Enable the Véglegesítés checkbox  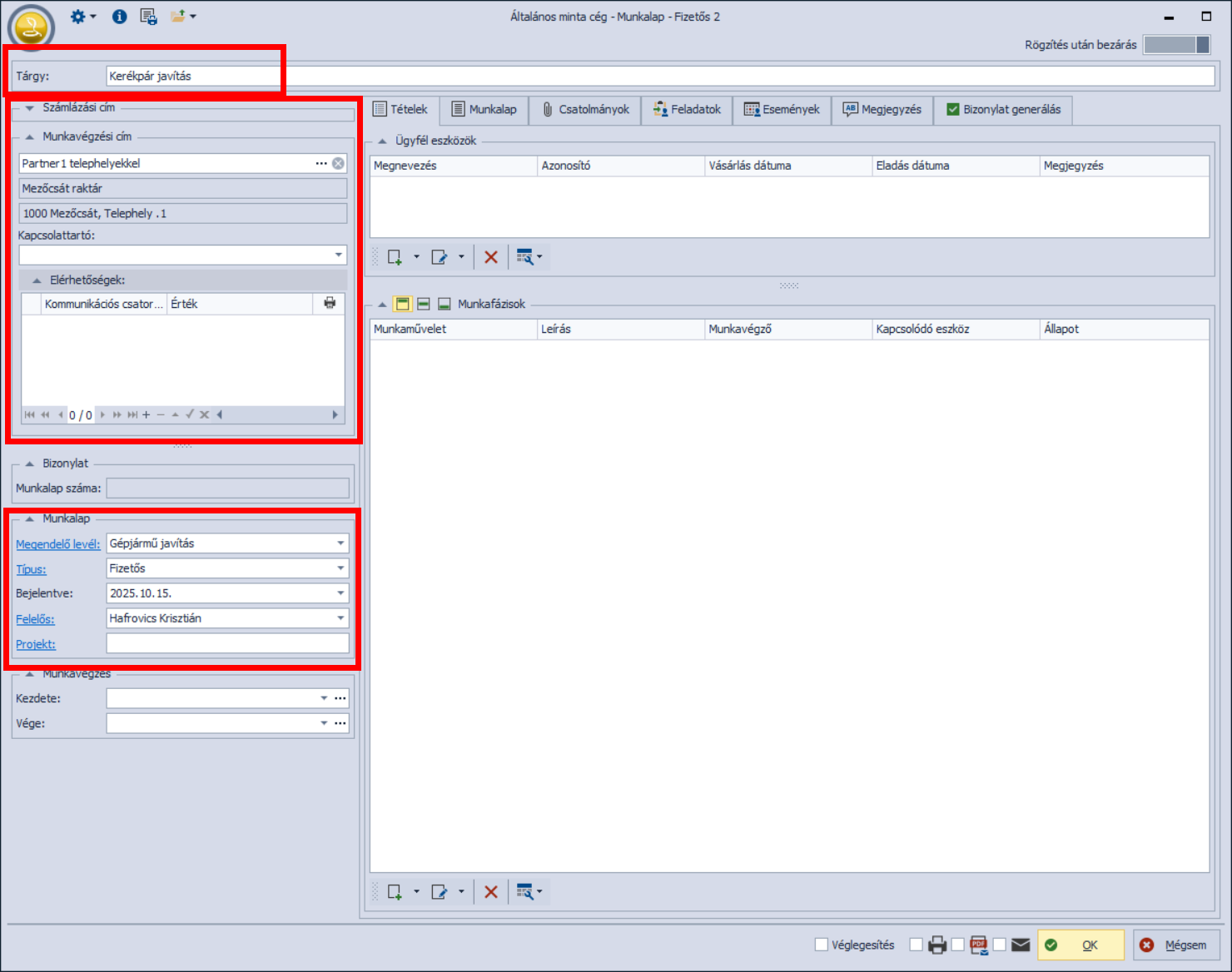822,945
